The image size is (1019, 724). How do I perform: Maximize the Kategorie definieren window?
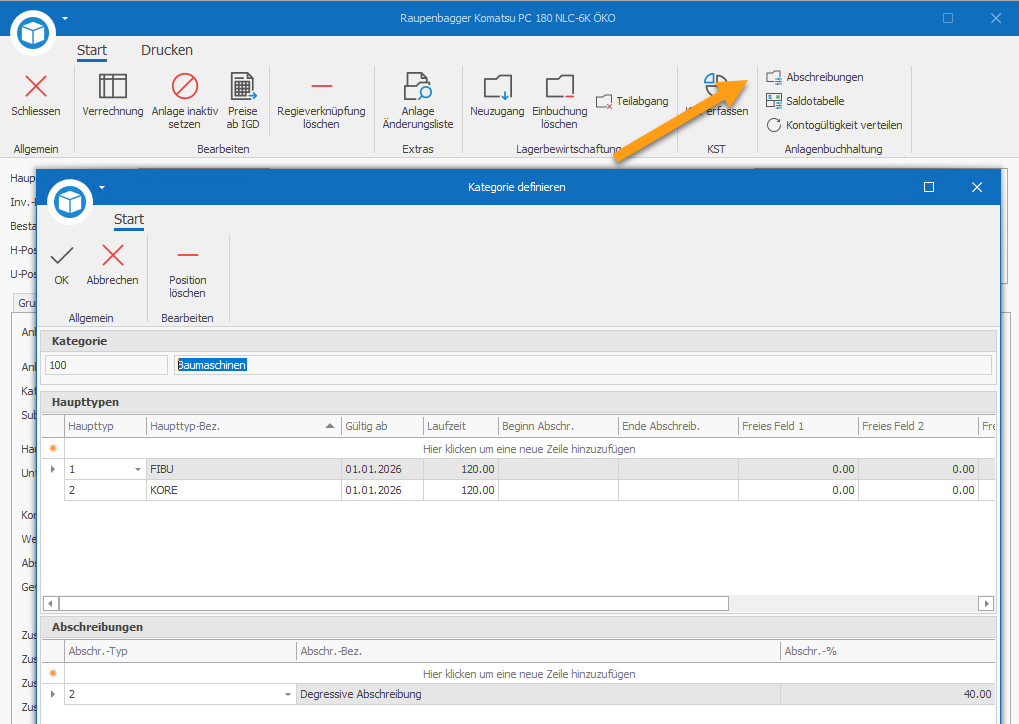point(929,187)
